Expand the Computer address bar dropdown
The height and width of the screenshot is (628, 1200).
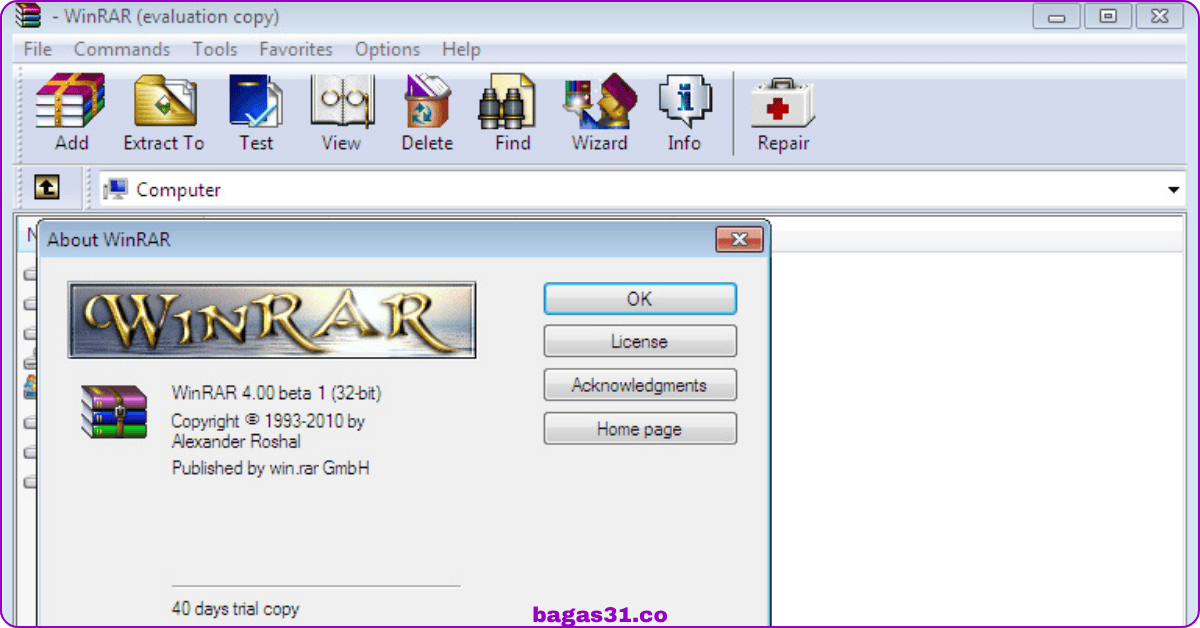pyautogui.click(x=1173, y=190)
